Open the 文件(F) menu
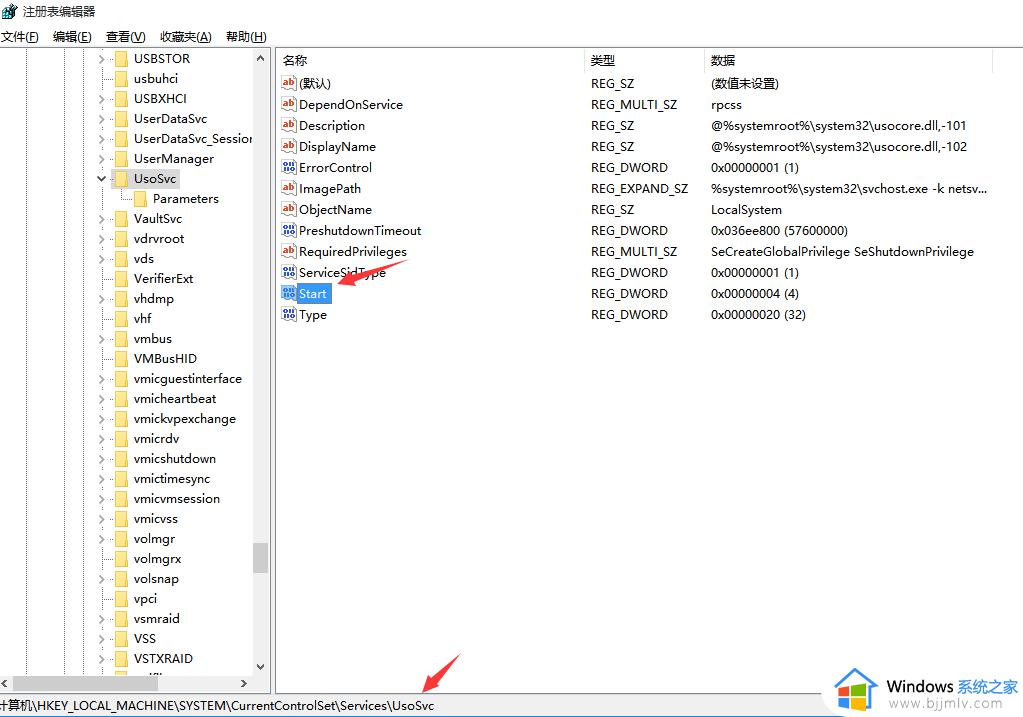1023x717 pixels. 20,37
